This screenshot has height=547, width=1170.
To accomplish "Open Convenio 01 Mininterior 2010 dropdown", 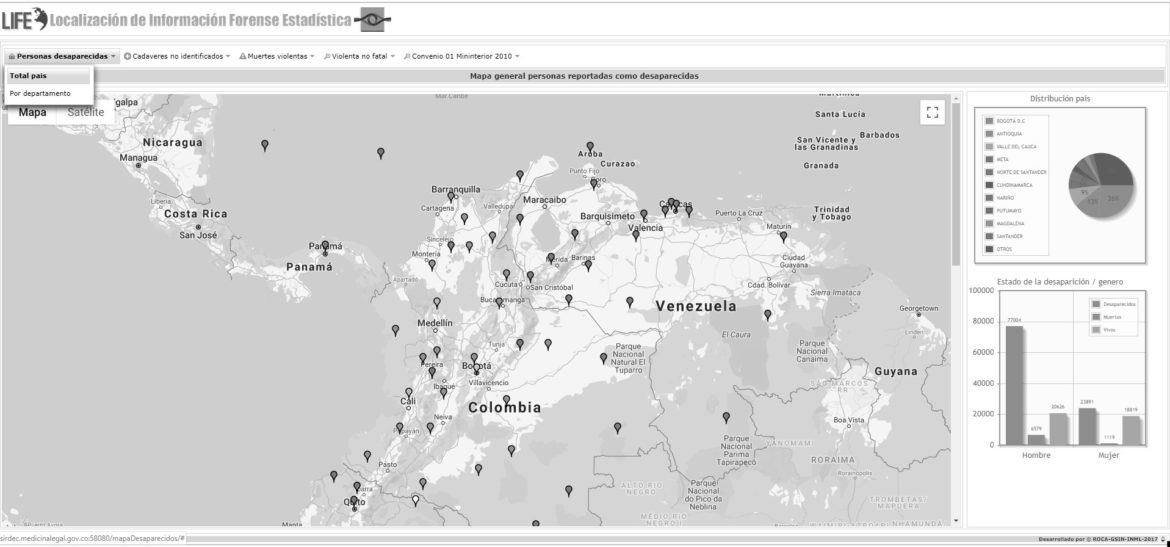I will pos(461,56).
